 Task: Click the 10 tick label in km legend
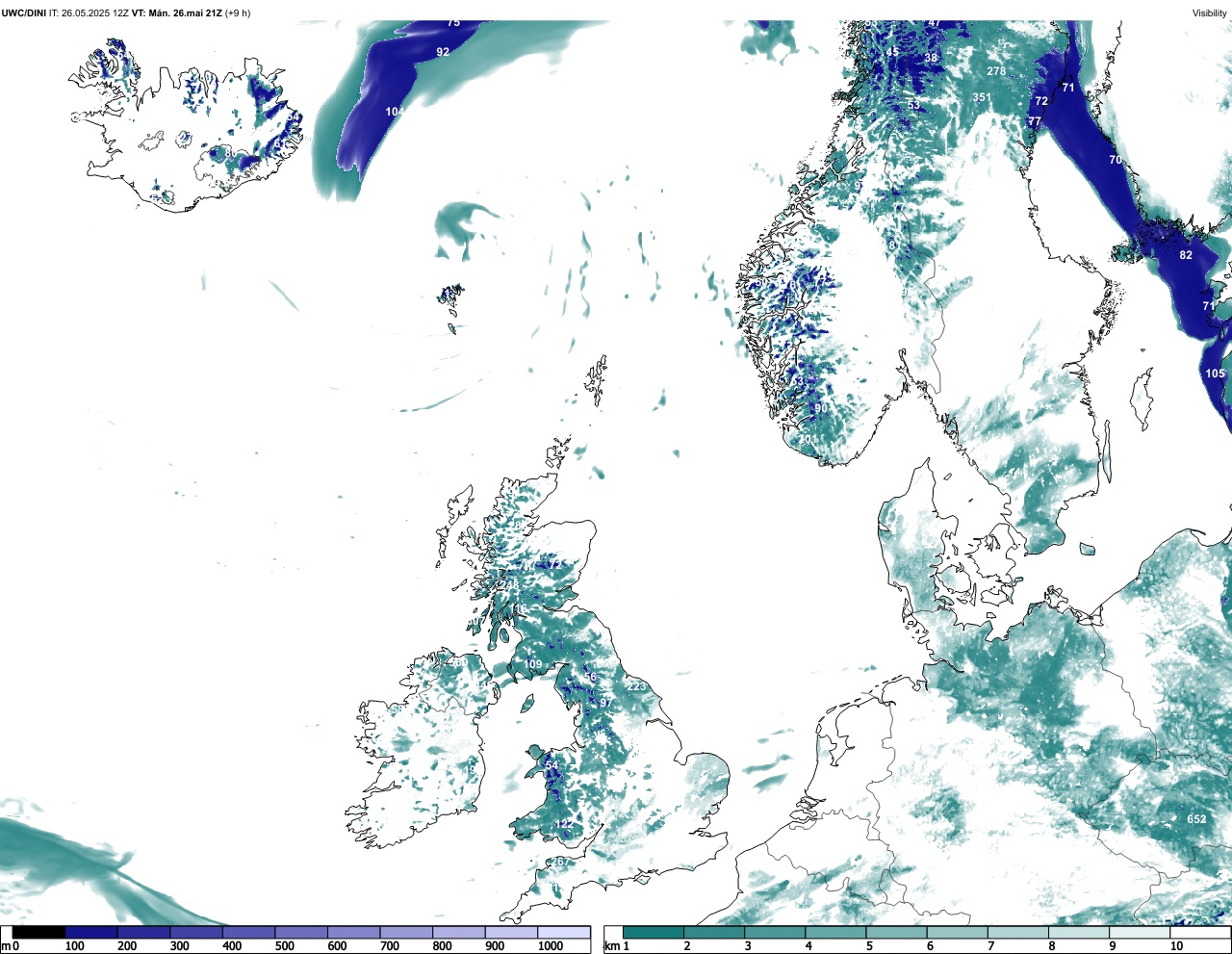(x=1176, y=946)
